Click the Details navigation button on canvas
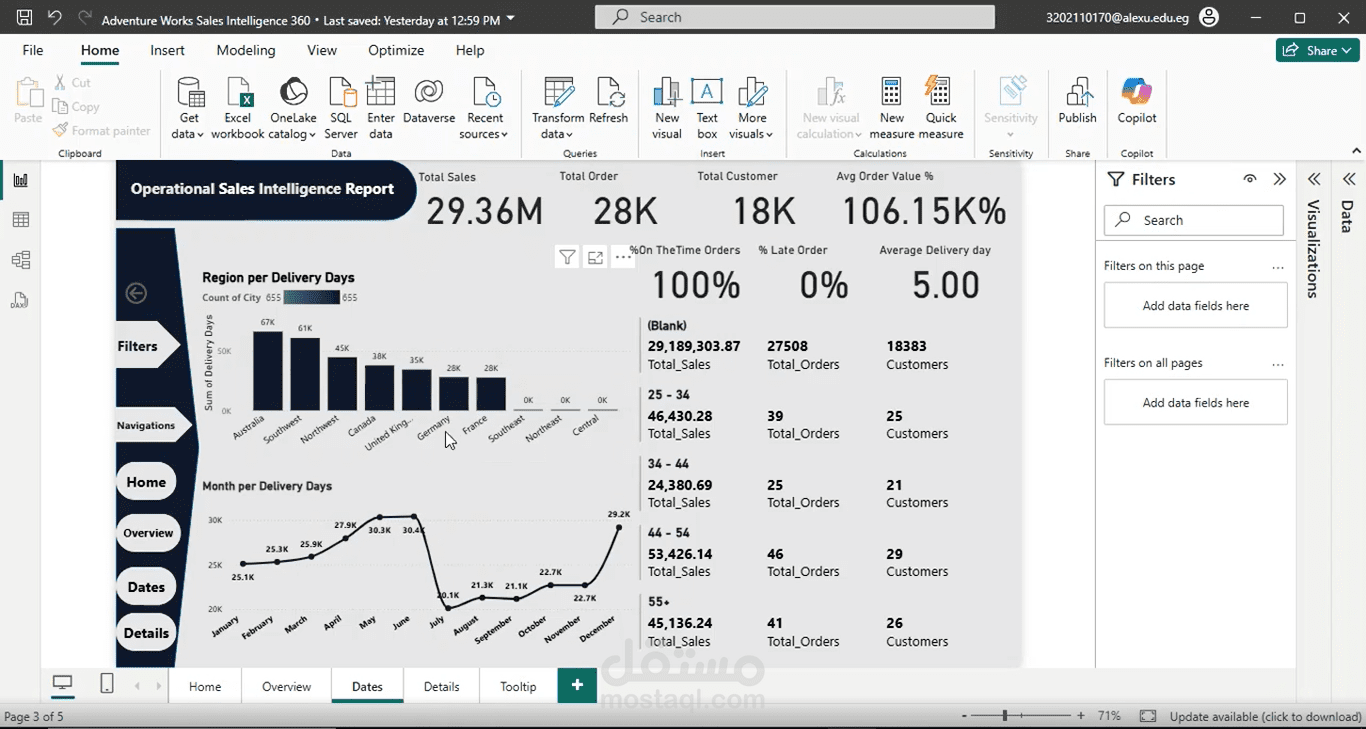 pos(146,633)
